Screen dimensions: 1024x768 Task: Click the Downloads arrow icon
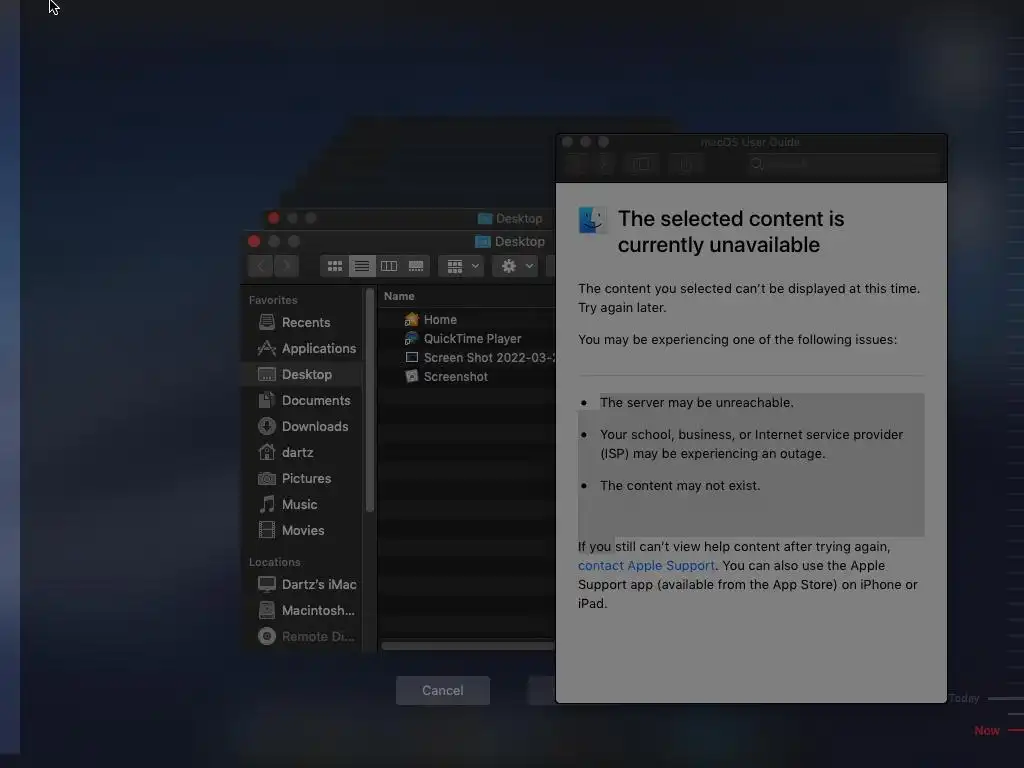pos(266,426)
